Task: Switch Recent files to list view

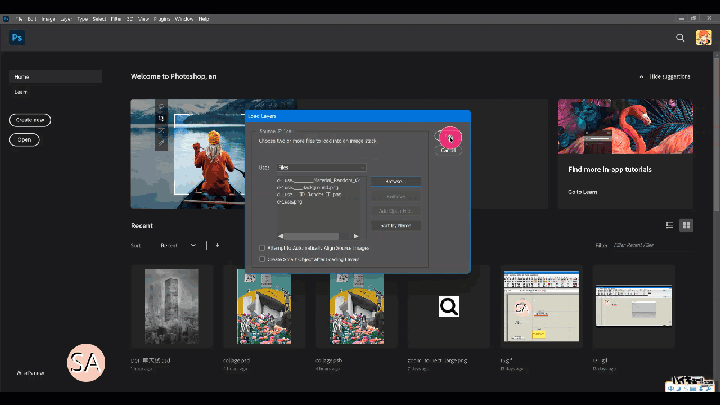Action: click(669, 225)
